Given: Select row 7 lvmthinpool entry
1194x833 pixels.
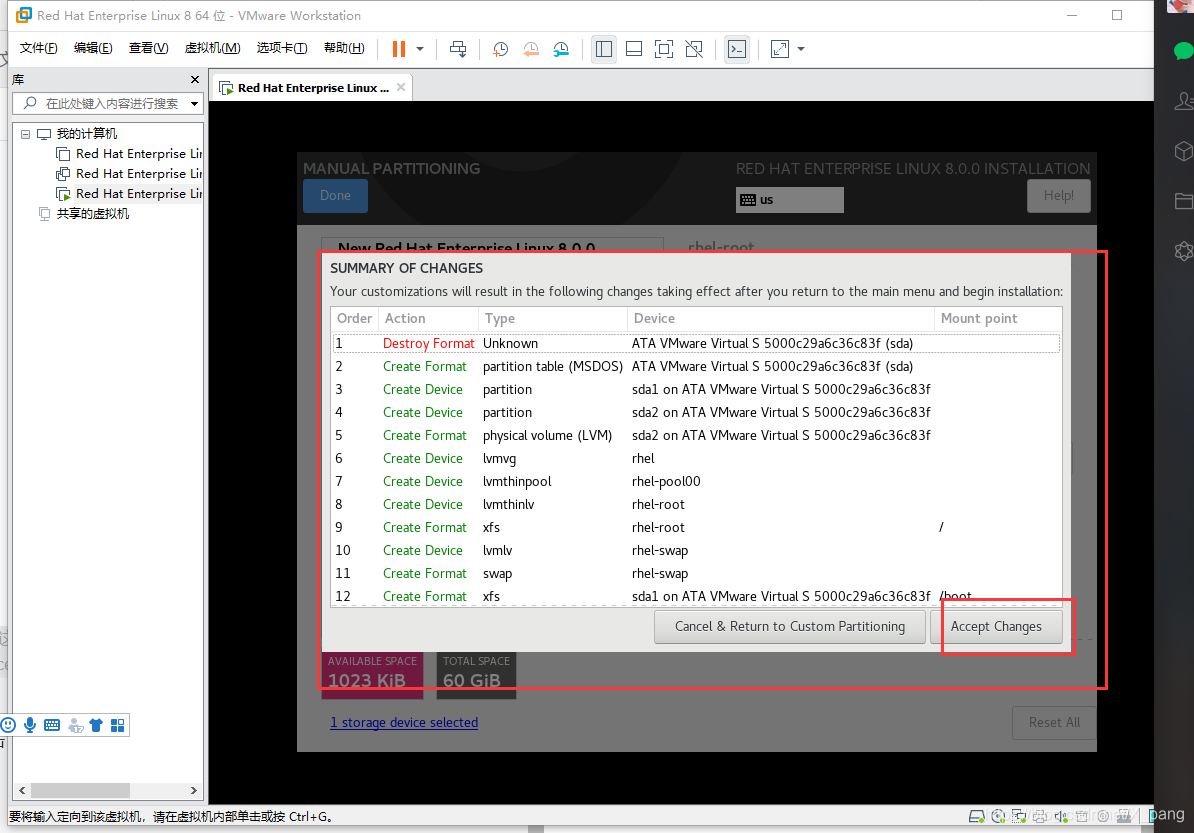Looking at the screenshot, I should 695,481.
